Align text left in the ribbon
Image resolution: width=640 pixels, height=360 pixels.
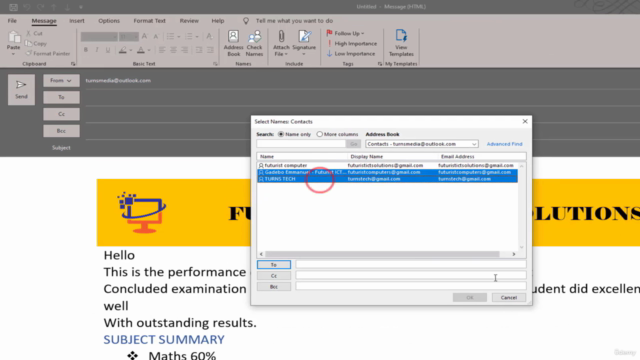162,50
